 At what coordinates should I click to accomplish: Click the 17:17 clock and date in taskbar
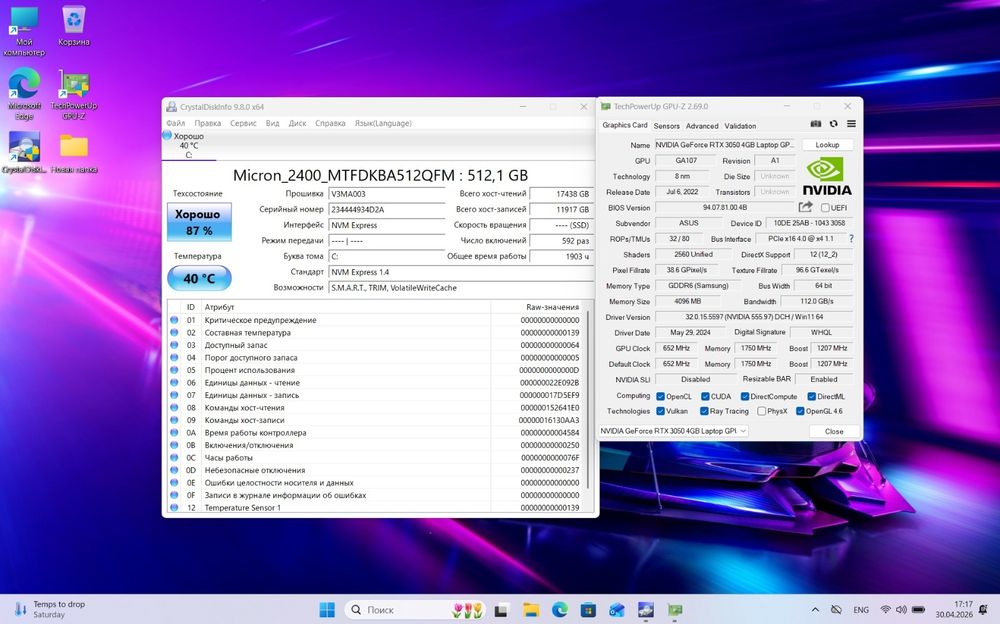[x=954, y=609]
